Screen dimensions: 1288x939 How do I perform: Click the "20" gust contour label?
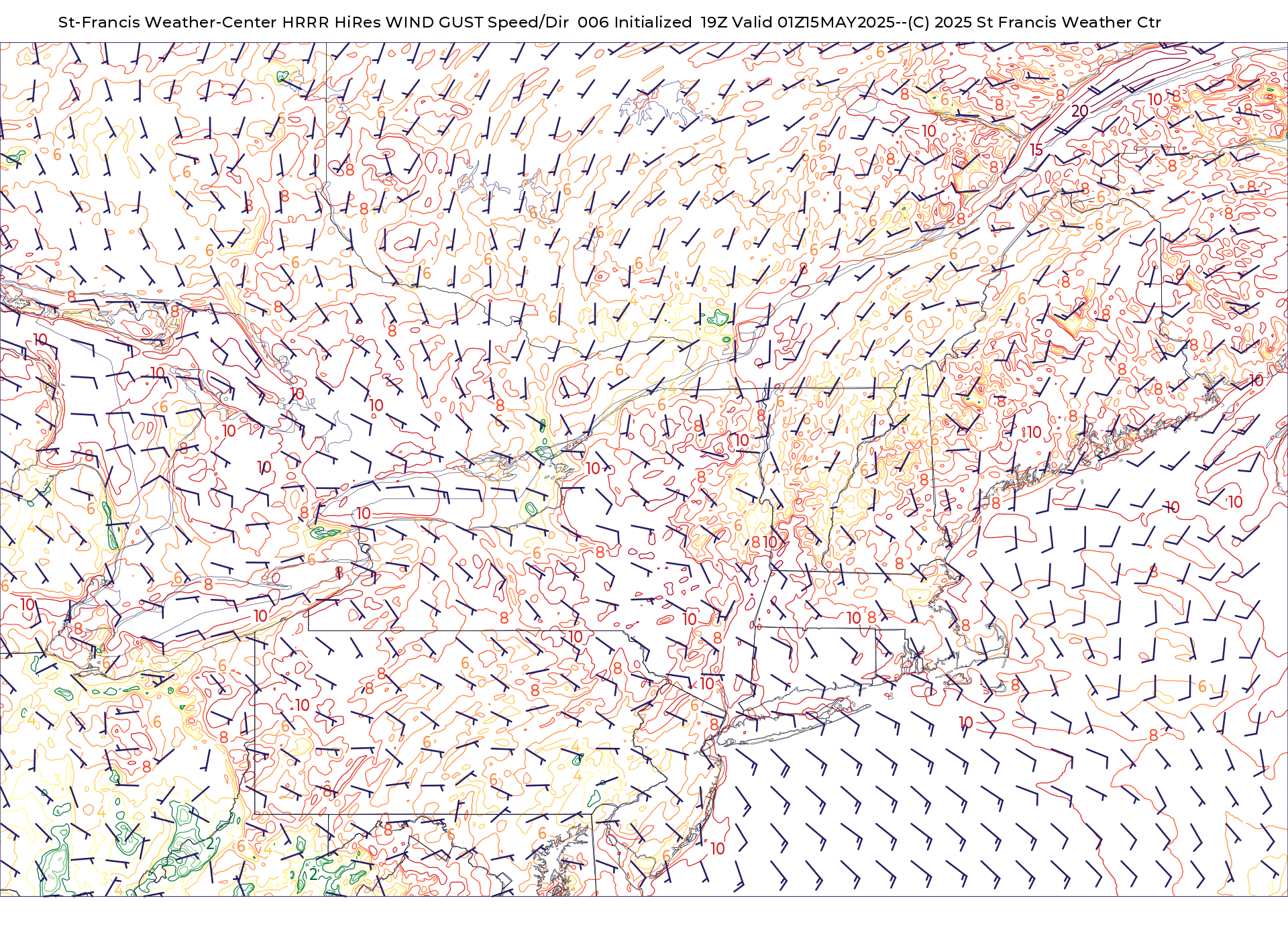point(1079,111)
